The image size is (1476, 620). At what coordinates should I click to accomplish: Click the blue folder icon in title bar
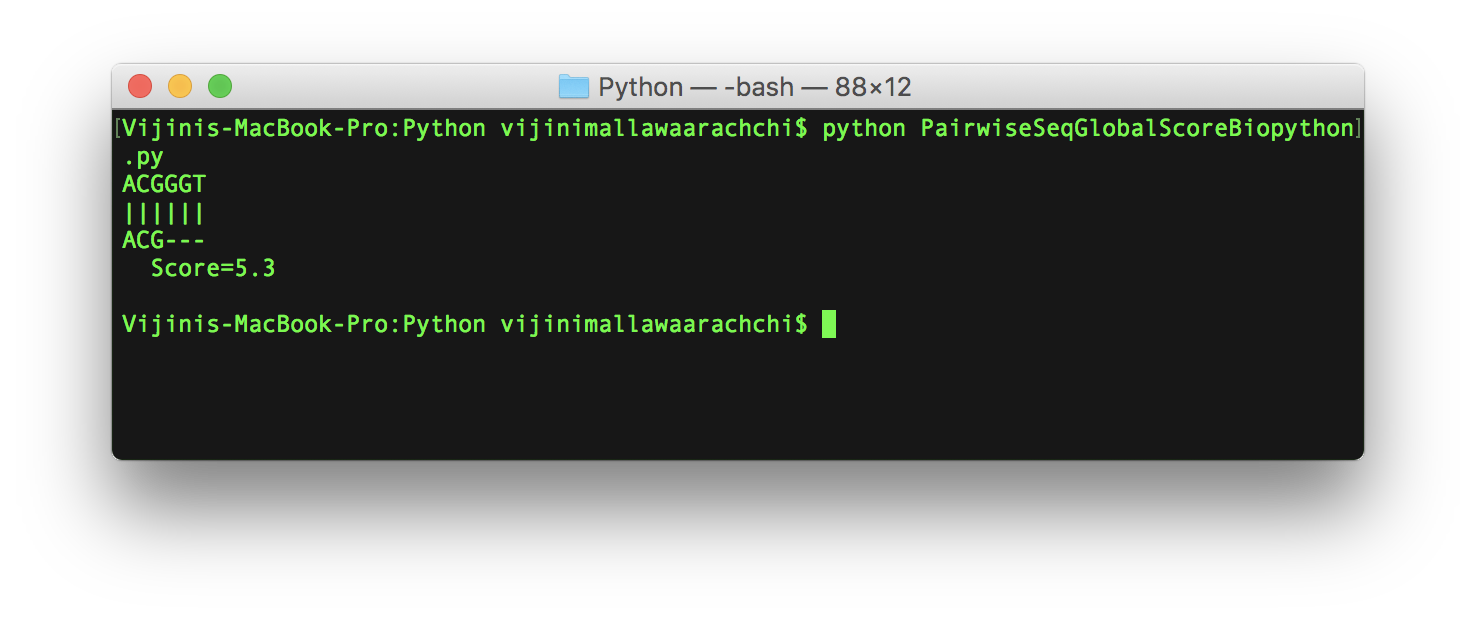click(573, 87)
